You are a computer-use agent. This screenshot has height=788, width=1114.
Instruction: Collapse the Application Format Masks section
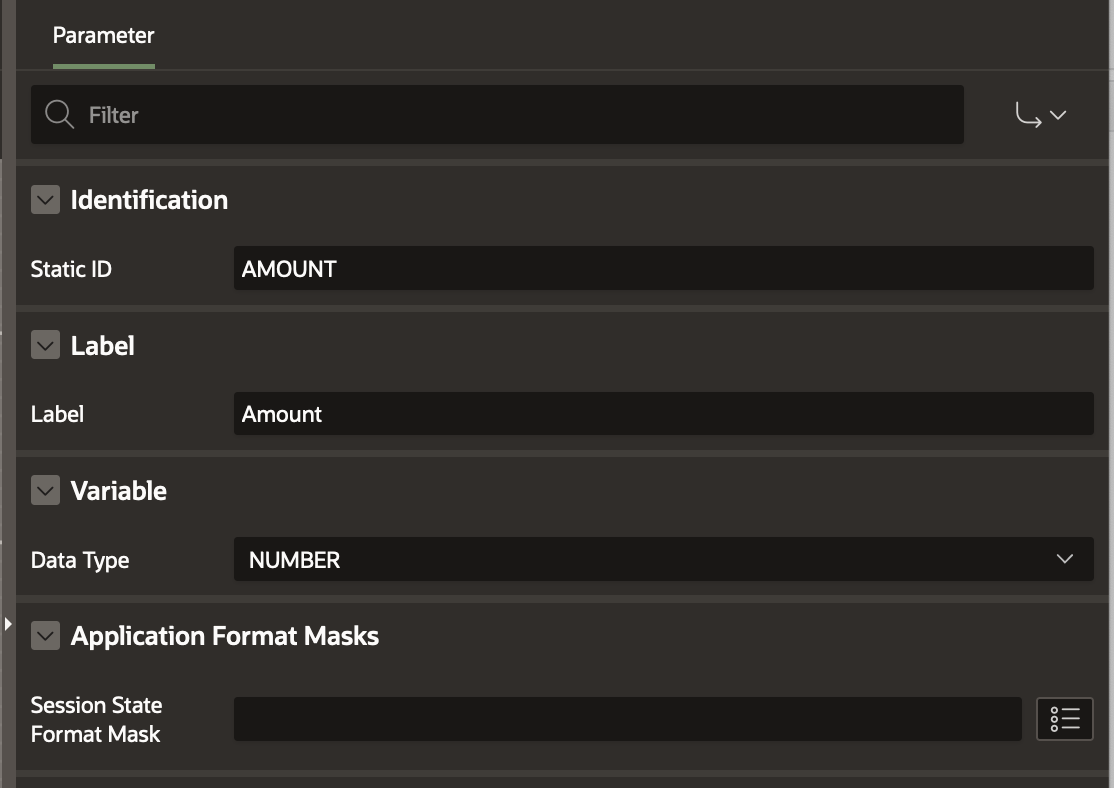[46, 636]
